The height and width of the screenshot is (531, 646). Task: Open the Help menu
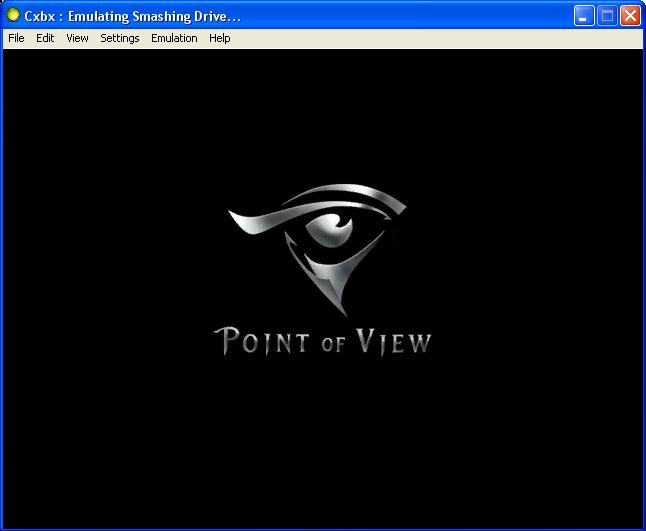[220, 38]
